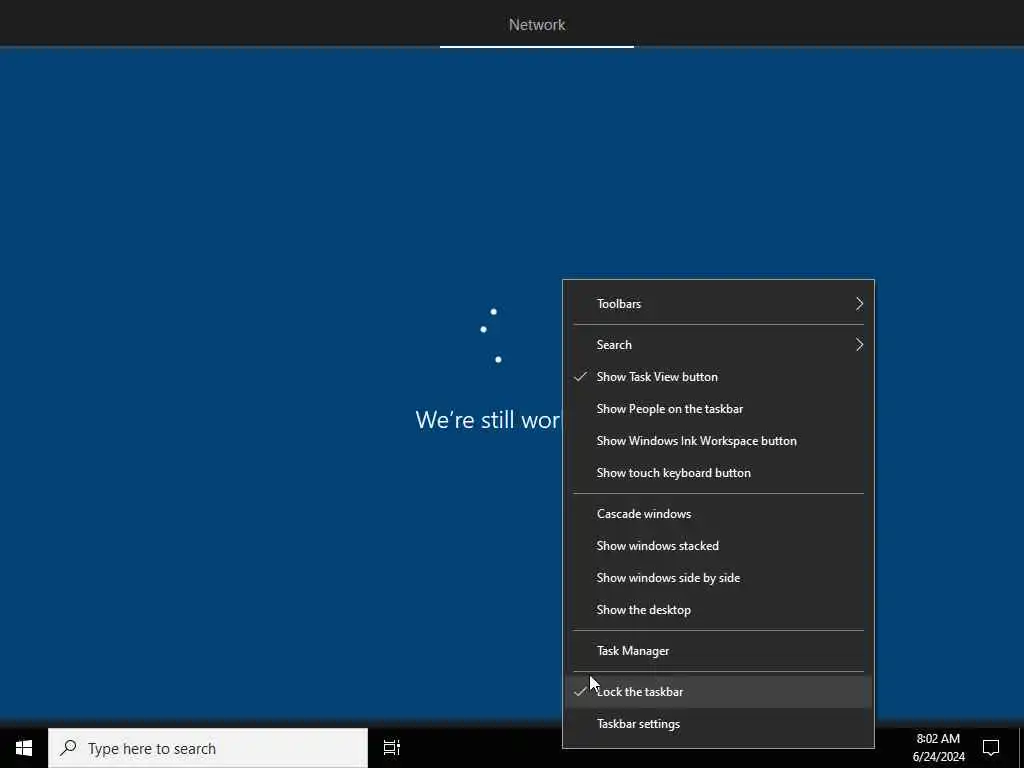Image resolution: width=1024 pixels, height=768 pixels.
Task: Choose Show the desktop
Action: (x=718, y=610)
